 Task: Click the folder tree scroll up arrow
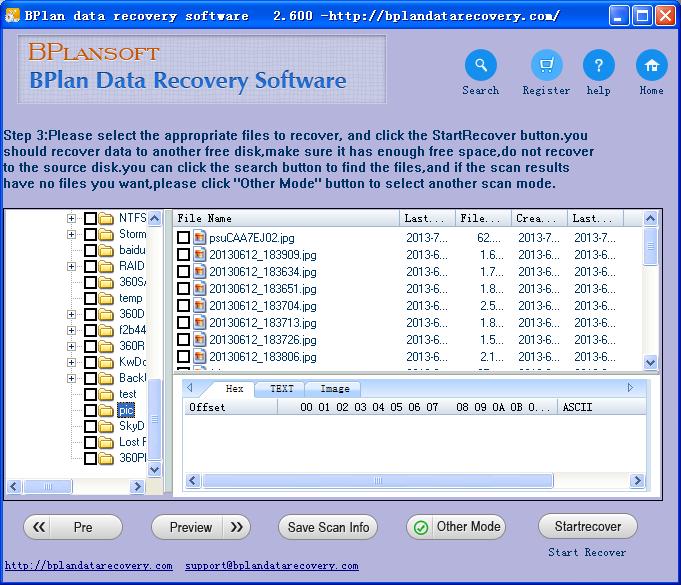click(155, 218)
